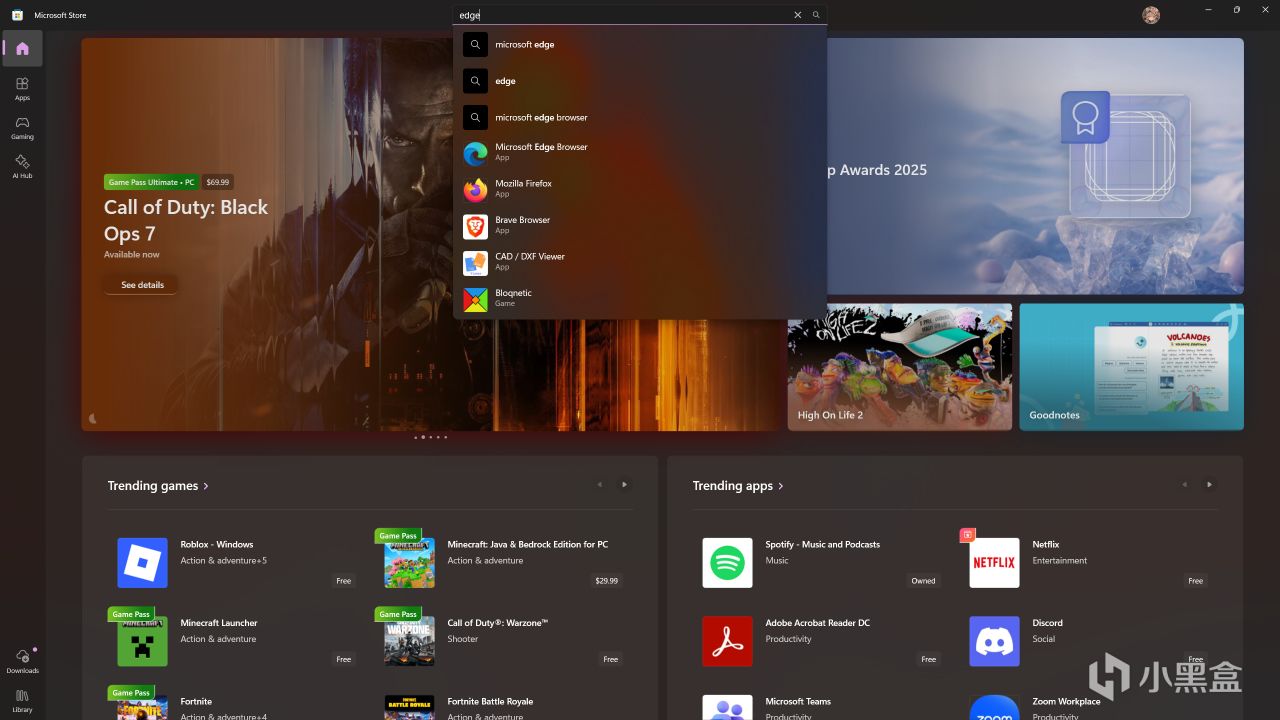Open the Spotify app icon
Image resolution: width=1280 pixels, height=720 pixels.
pyautogui.click(x=727, y=562)
